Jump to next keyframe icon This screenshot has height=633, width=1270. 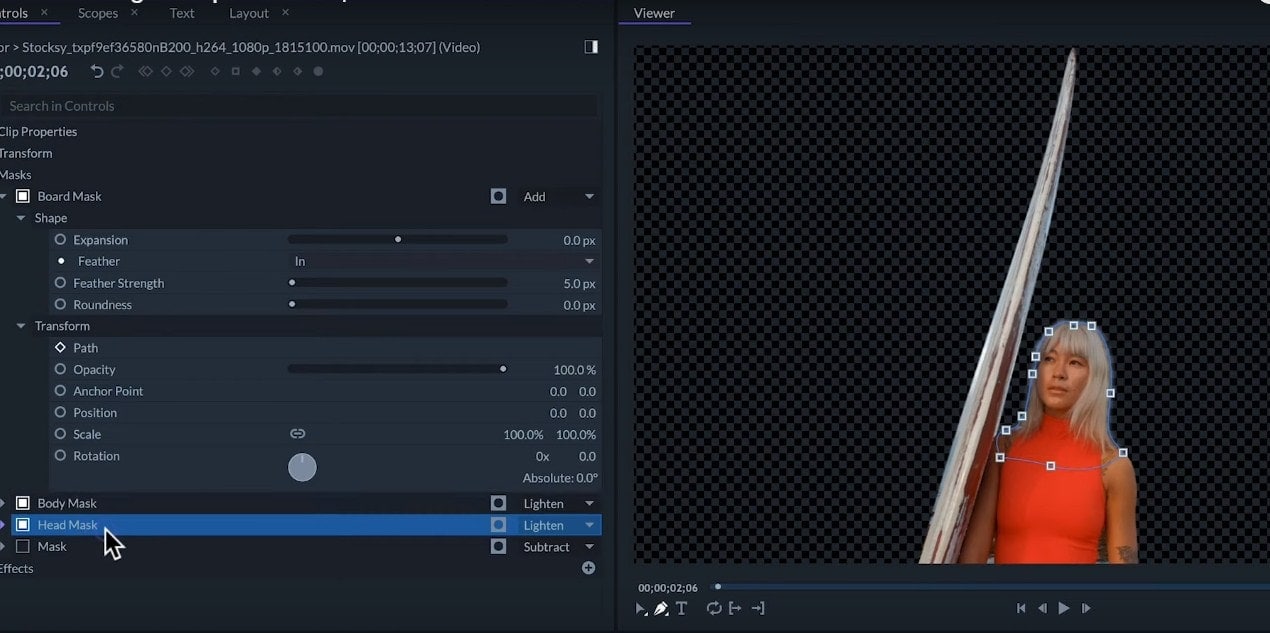tap(186, 71)
